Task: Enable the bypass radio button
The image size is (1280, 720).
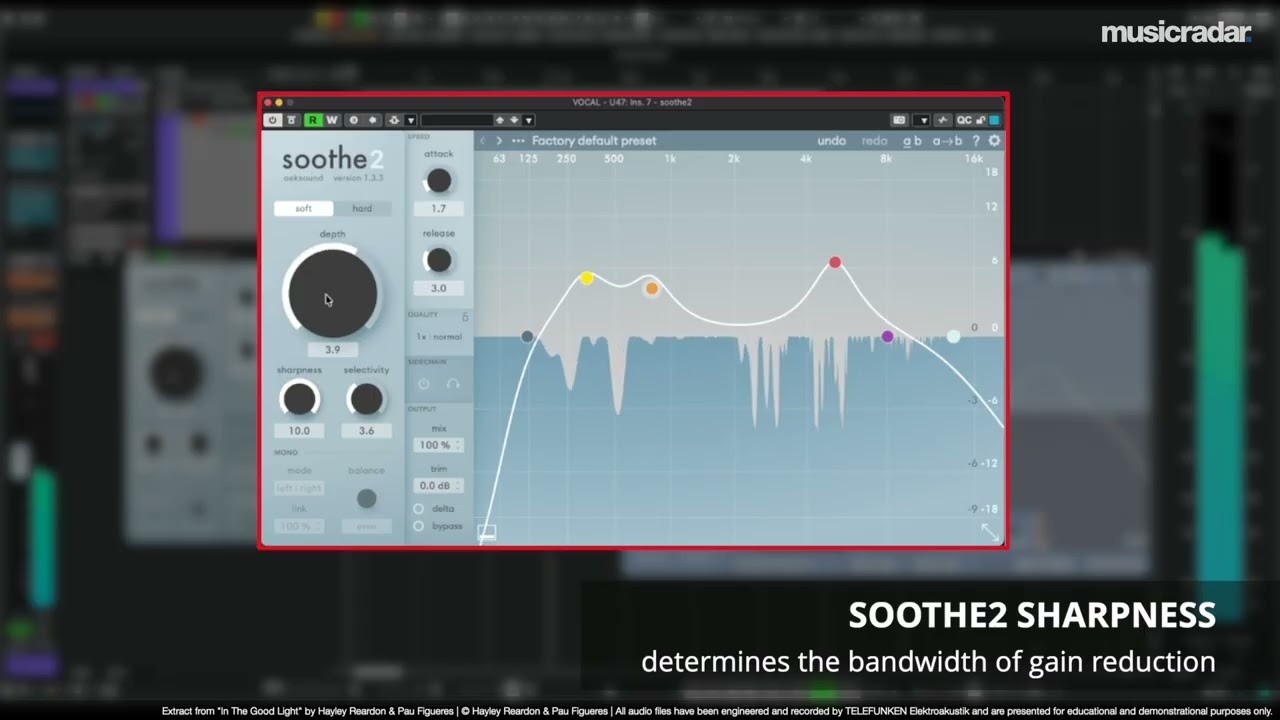Action: (419, 526)
